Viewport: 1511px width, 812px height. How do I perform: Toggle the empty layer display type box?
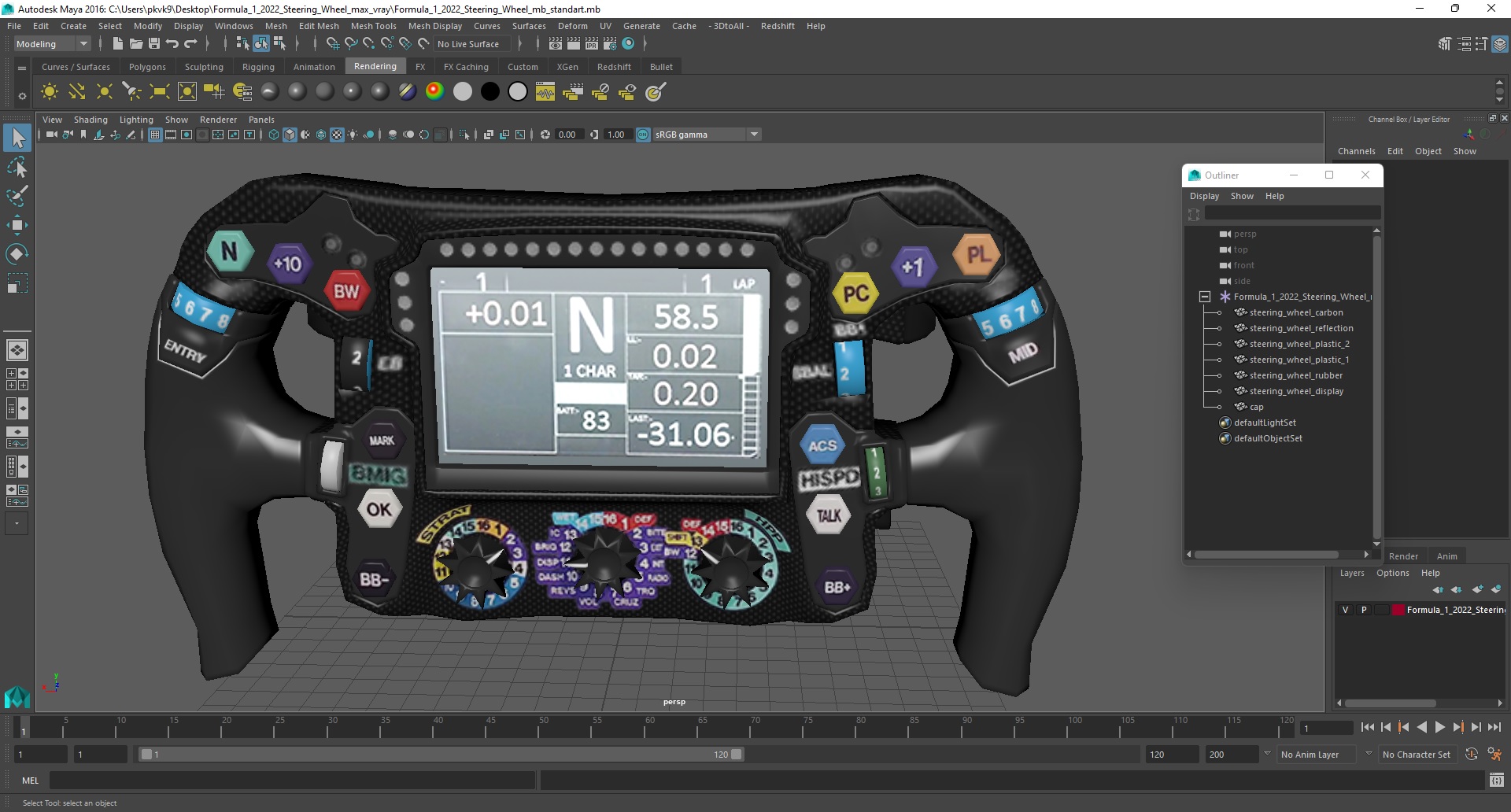1382,610
